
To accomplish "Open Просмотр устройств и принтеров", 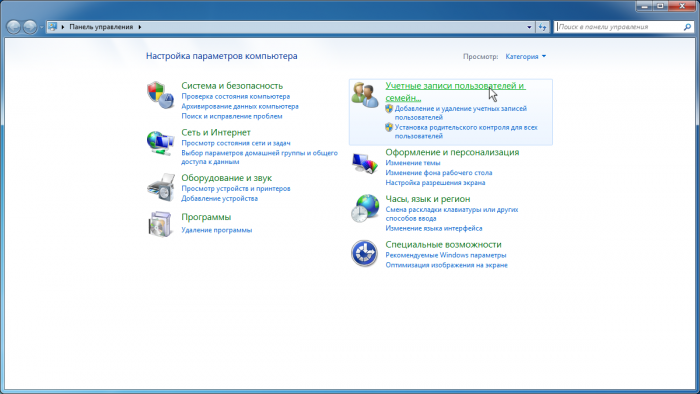I will coord(236,188).
